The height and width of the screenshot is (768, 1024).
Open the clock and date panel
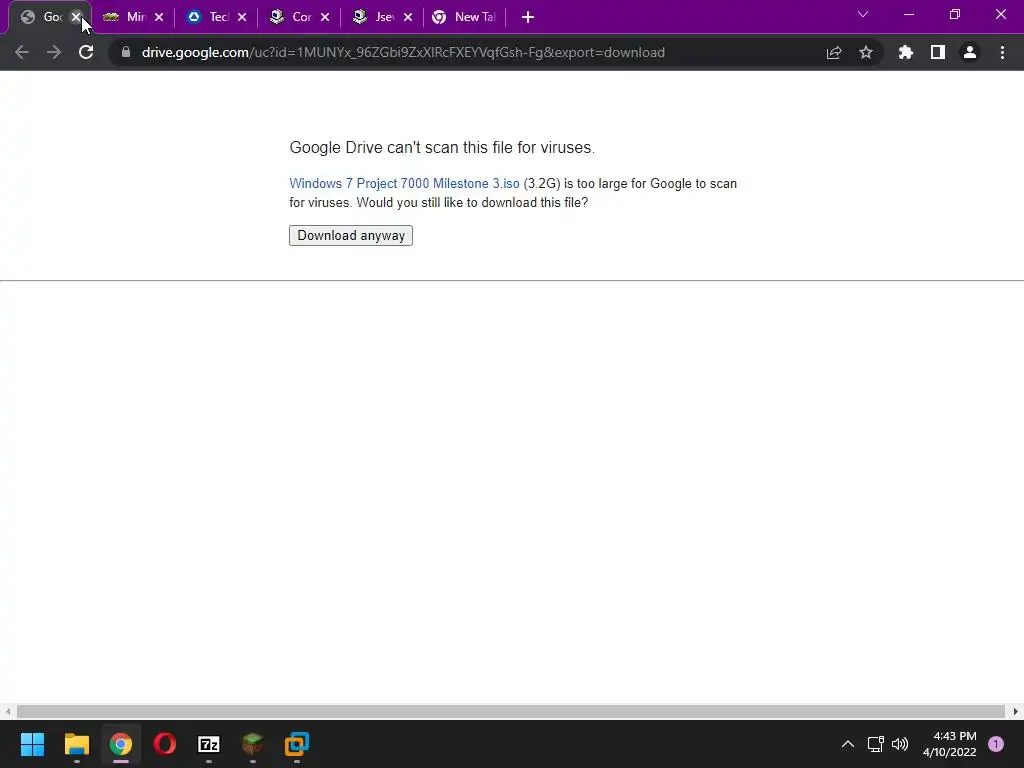coord(950,744)
